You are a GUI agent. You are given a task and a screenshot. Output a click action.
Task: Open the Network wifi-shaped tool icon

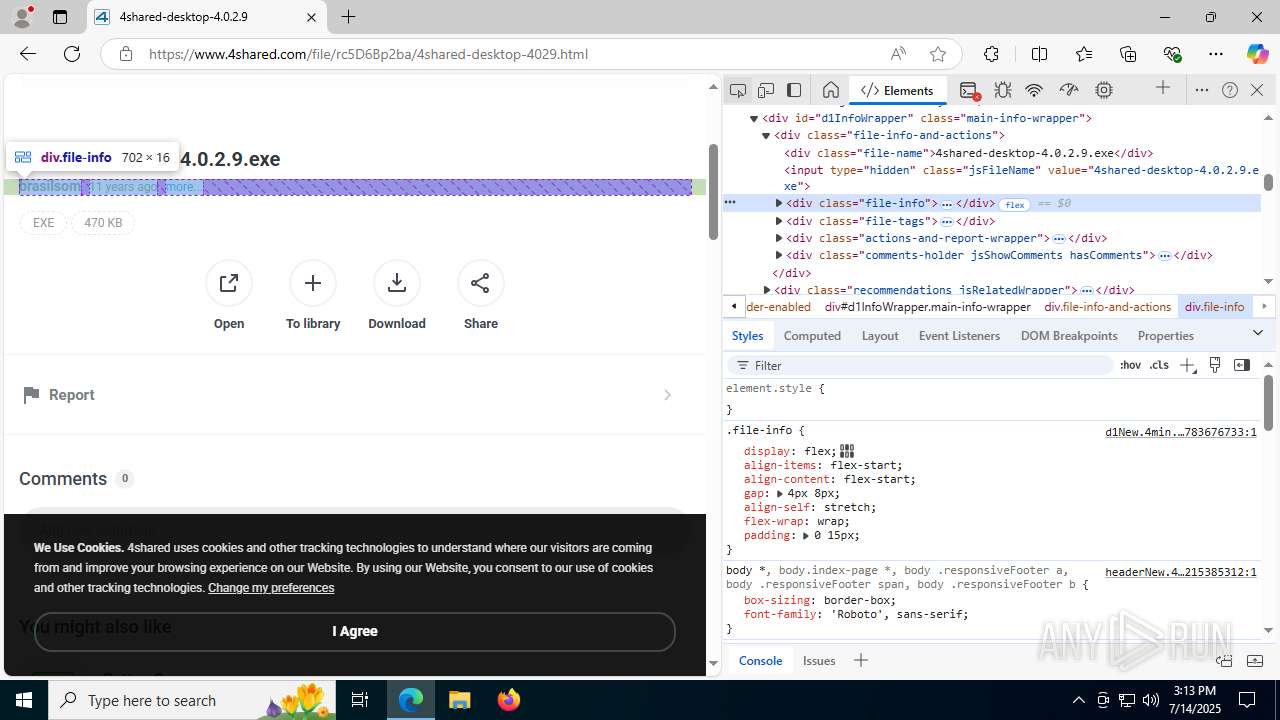coord(1035,90)
